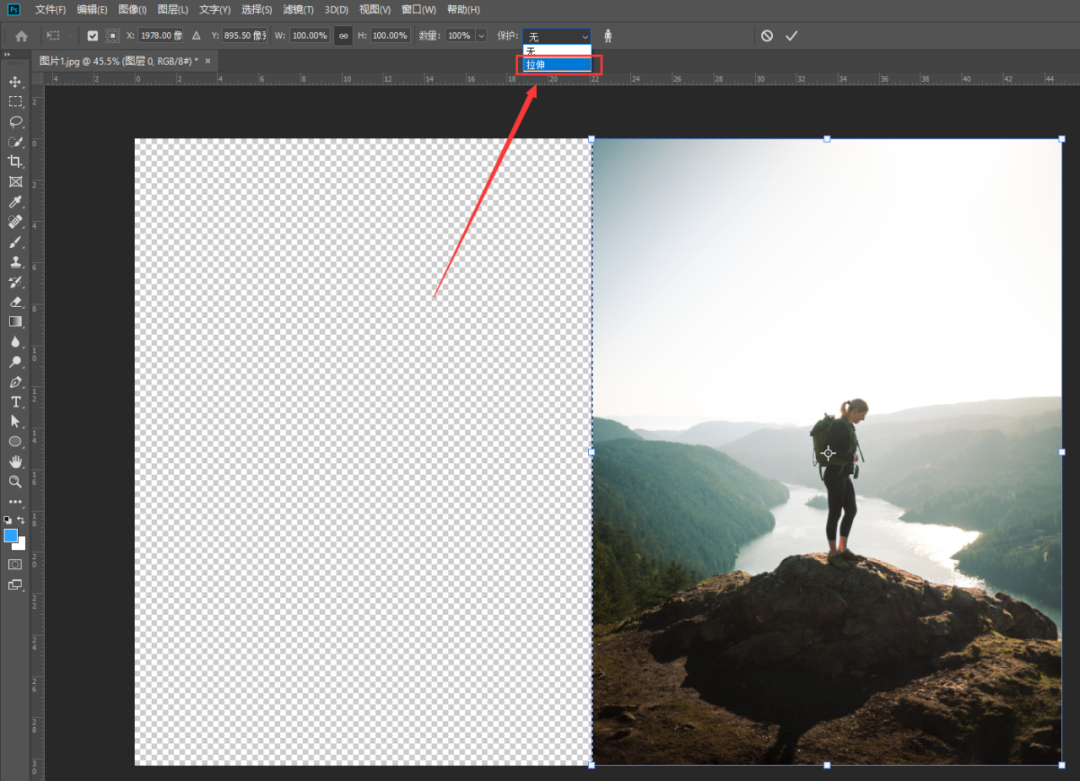Click the Photoshop Ps logo

click(13, 10)
